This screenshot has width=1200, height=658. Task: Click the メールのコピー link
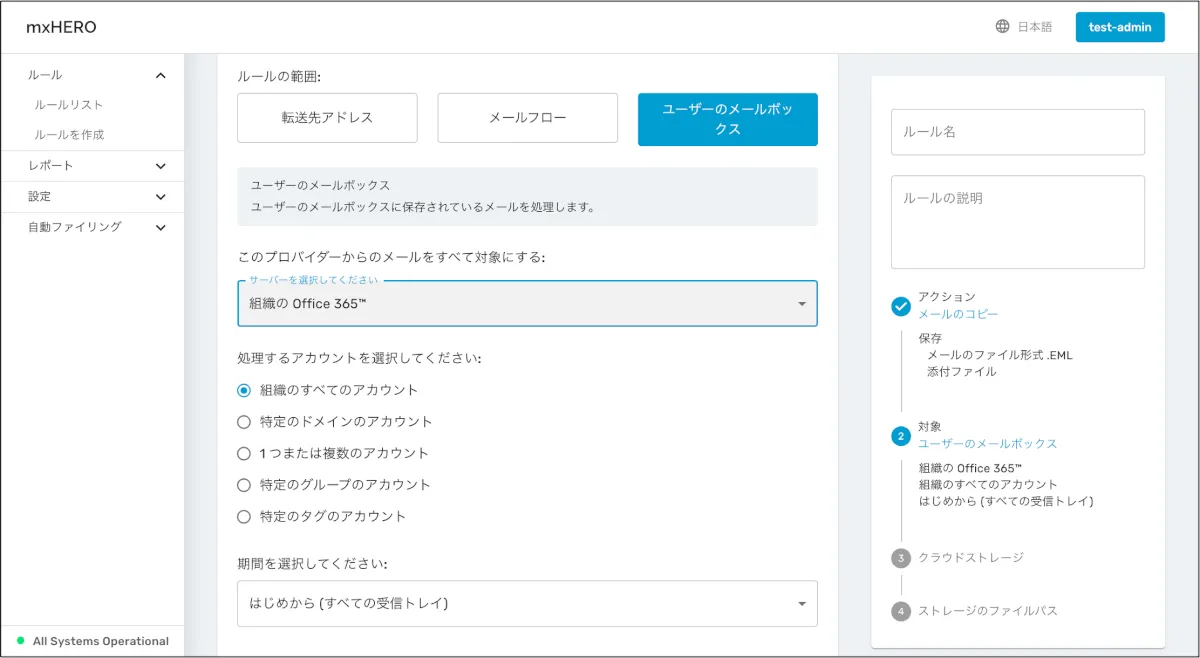[958, 314]
